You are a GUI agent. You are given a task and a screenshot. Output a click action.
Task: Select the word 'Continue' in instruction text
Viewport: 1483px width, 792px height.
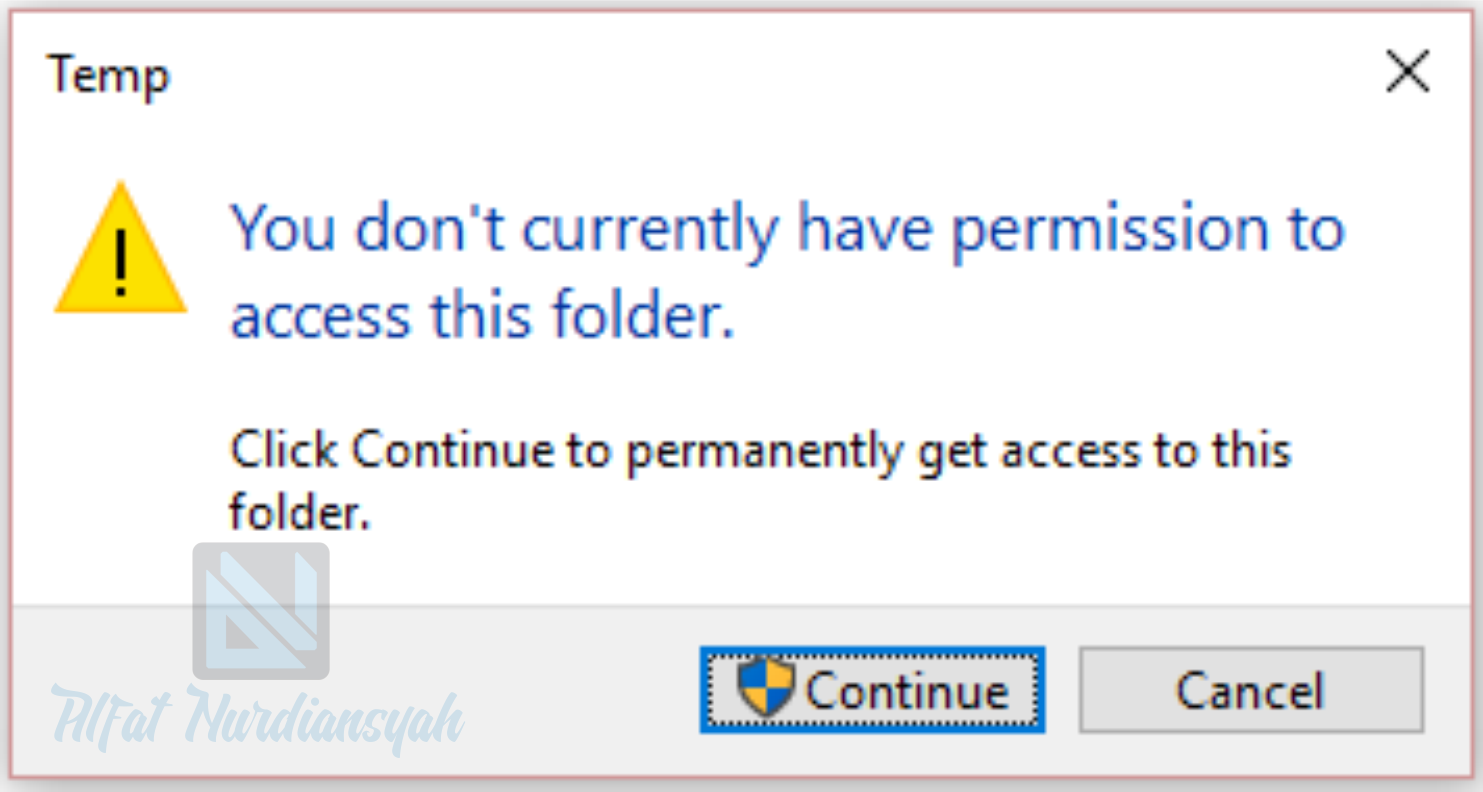pyautogui.click(x=453, y=451)
